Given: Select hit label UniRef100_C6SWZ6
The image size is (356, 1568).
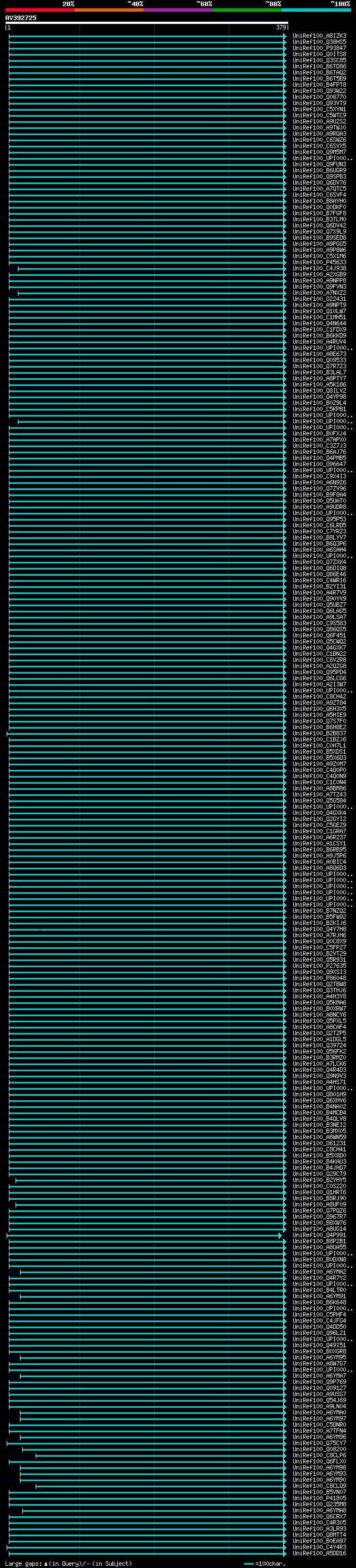Looking at the screenshot, I should click(x=319, y=140).
